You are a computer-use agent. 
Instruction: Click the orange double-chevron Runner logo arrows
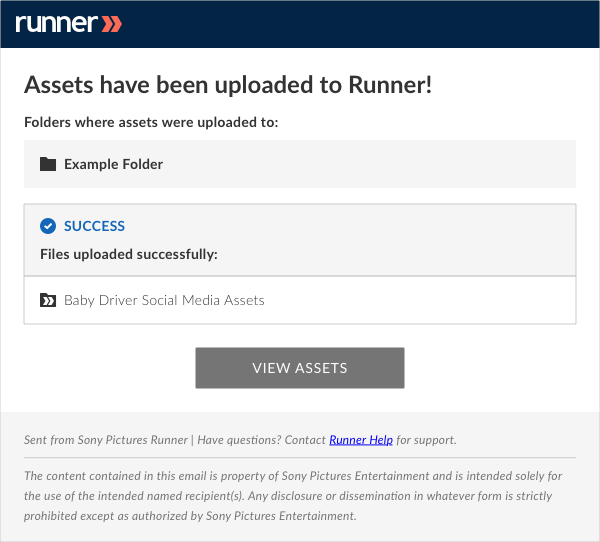coord(112,24)
